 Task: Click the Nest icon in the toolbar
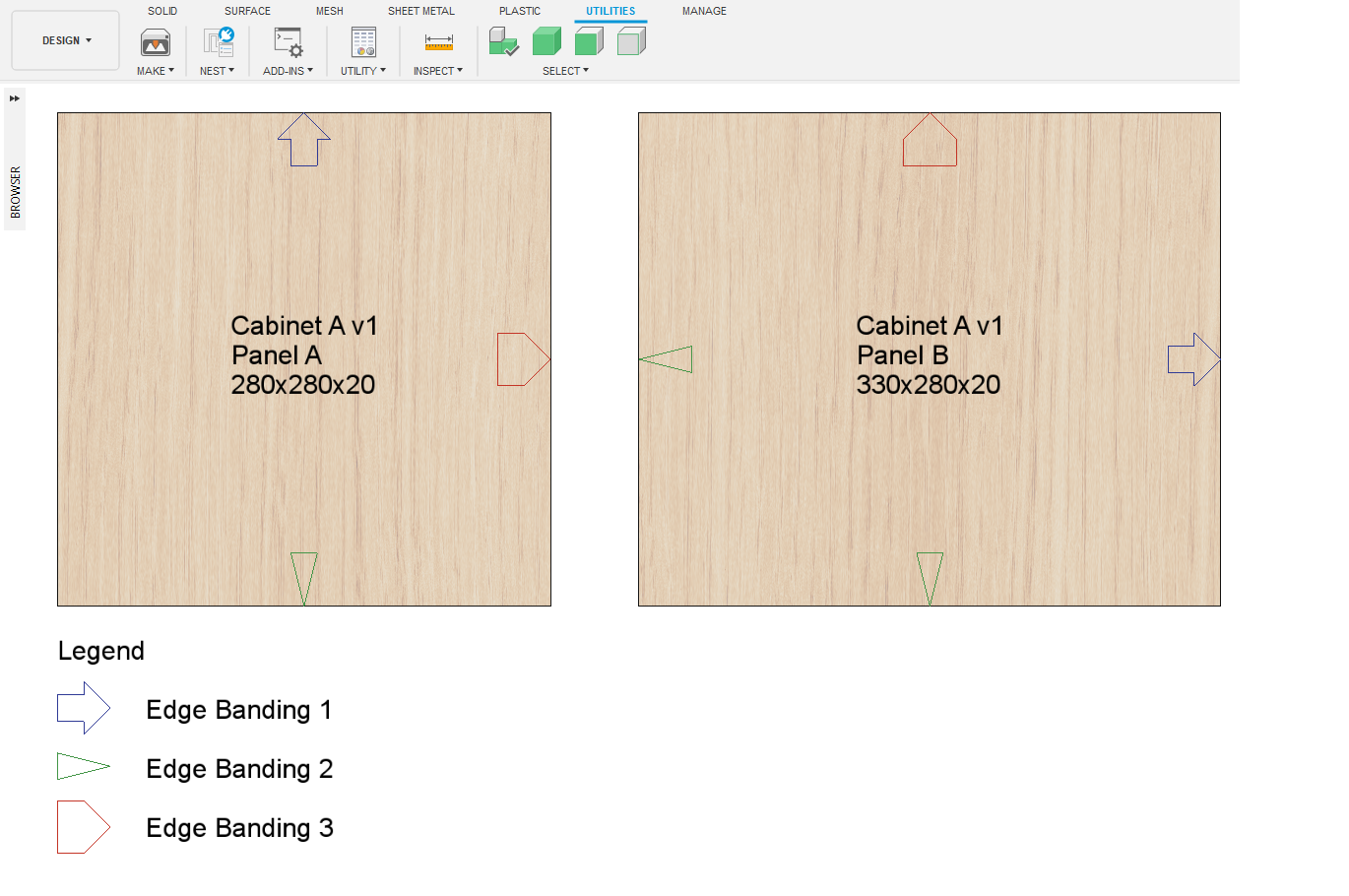click(218, 42)
